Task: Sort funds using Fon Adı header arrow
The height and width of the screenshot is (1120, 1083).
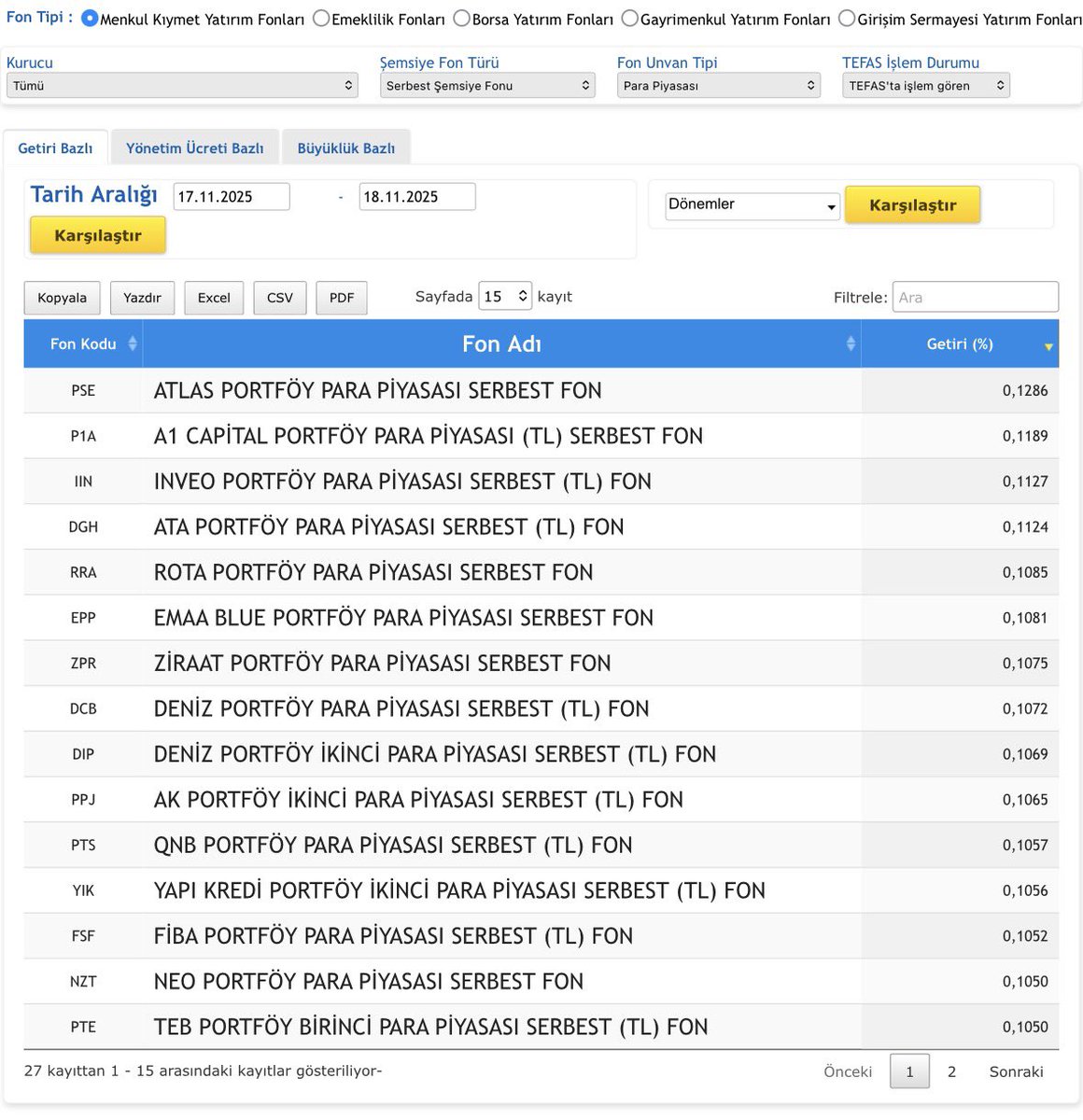Action: [x=850, y=343]
